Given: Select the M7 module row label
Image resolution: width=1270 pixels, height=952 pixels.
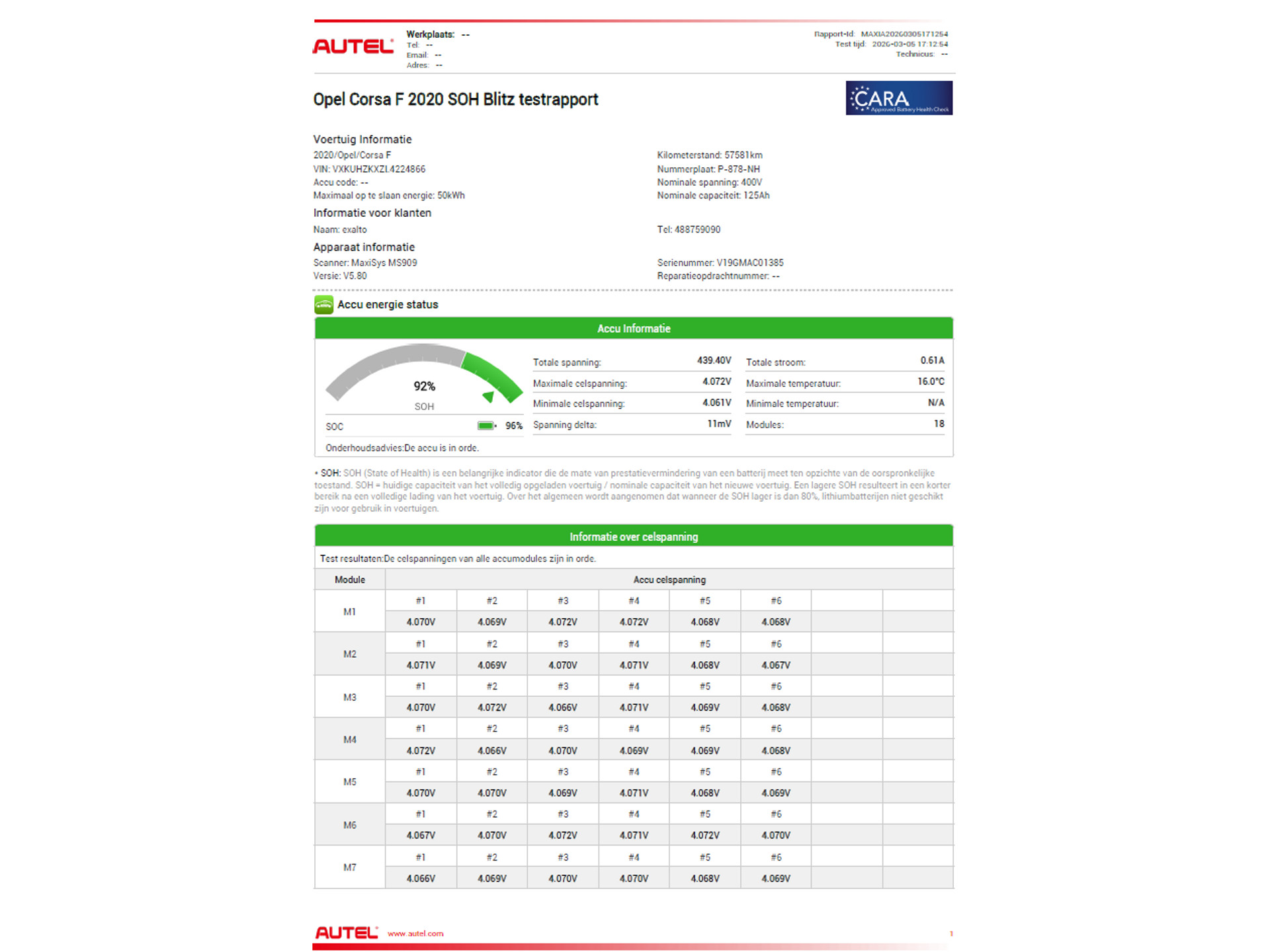Looking at the screenshot, I should pyautogui.click(x=349, y=867).
